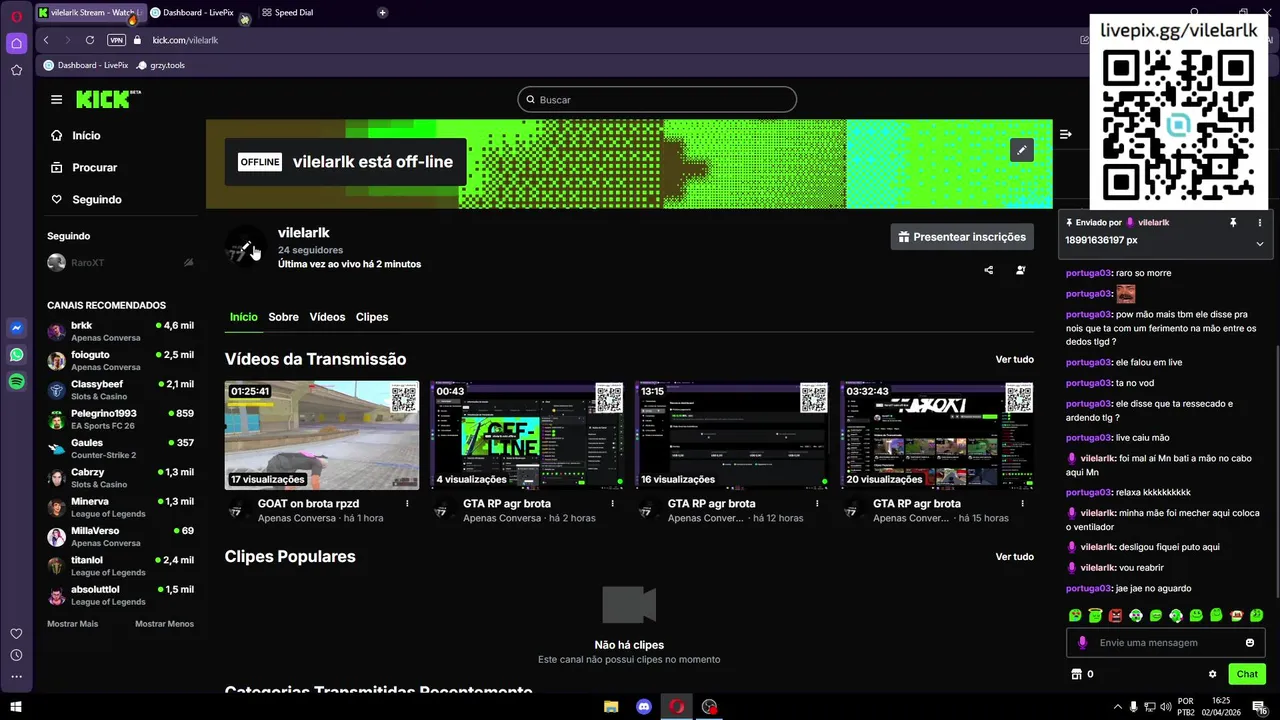Open options for GOAT on brota rpzd video

(x=407, y=504)
